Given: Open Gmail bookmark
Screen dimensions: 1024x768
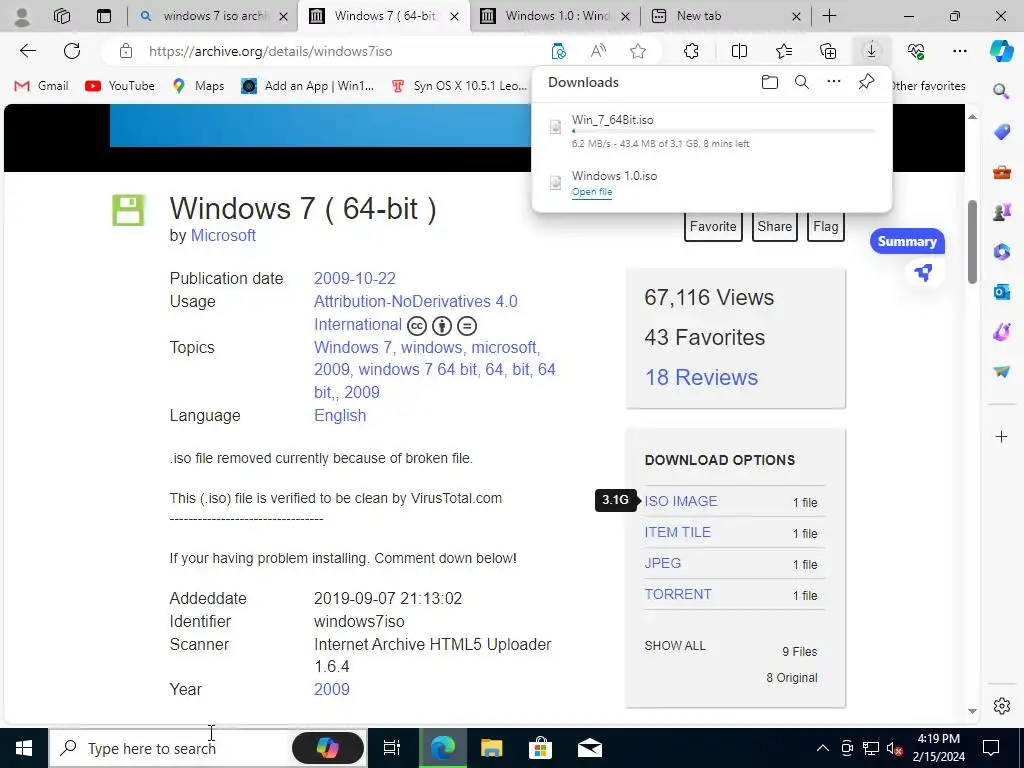Looking at the screenshot, I should click(42, 86).
